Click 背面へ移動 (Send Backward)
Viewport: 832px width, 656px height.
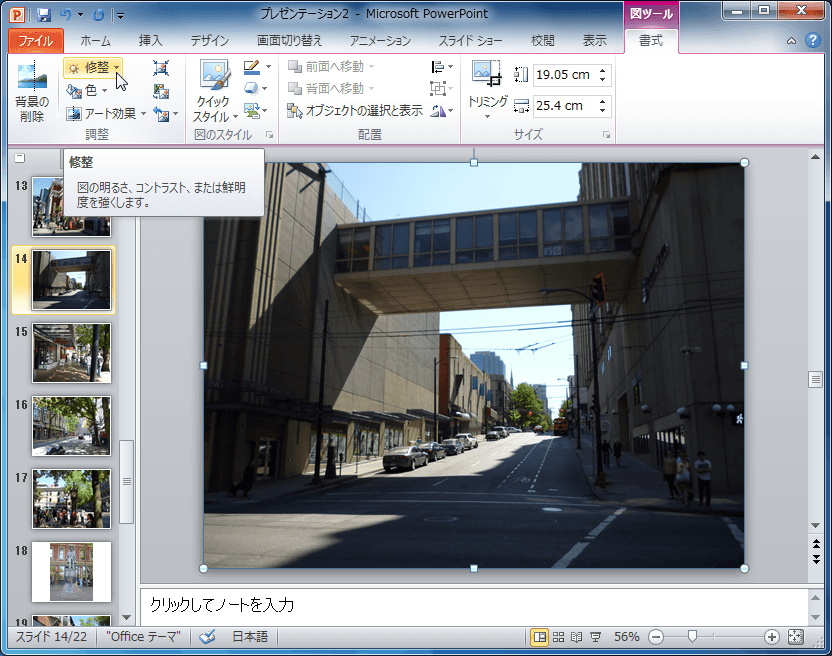331,89
